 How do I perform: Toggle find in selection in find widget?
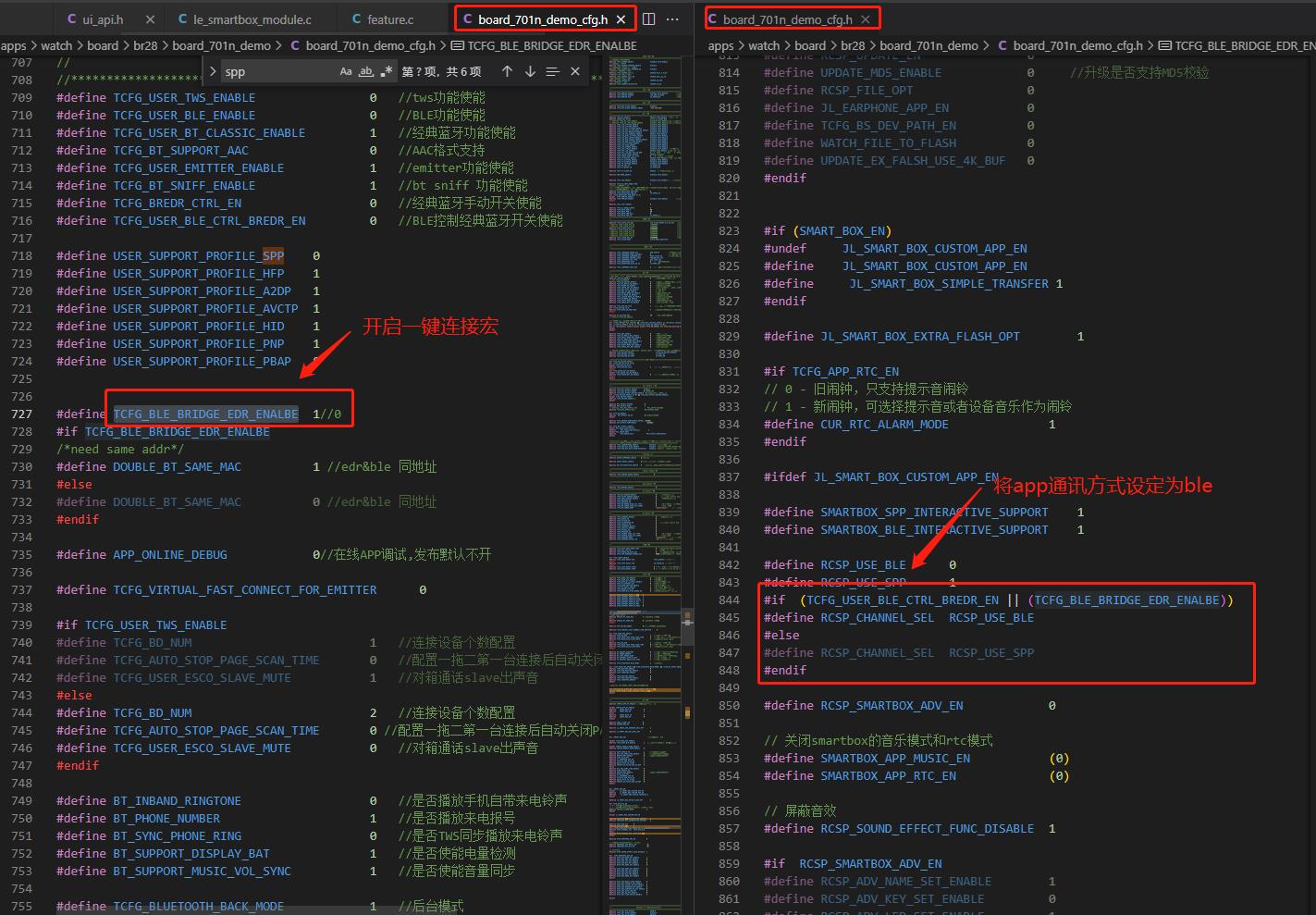552,71
